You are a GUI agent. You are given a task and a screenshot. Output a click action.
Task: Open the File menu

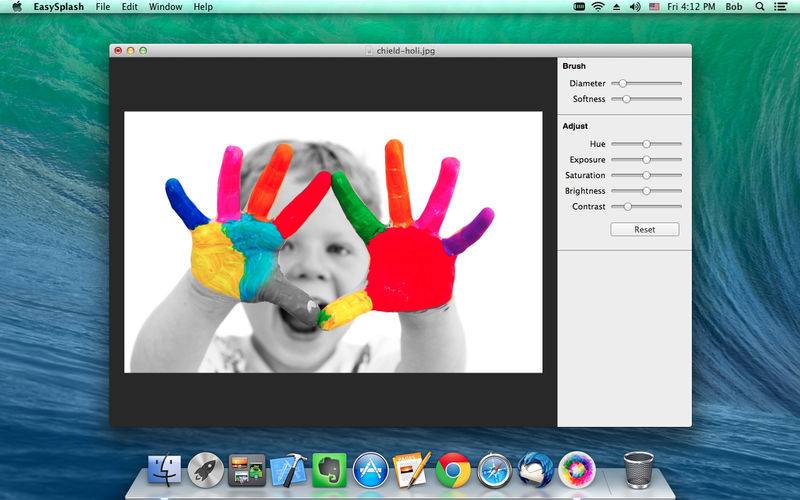[x=103, y=7]
